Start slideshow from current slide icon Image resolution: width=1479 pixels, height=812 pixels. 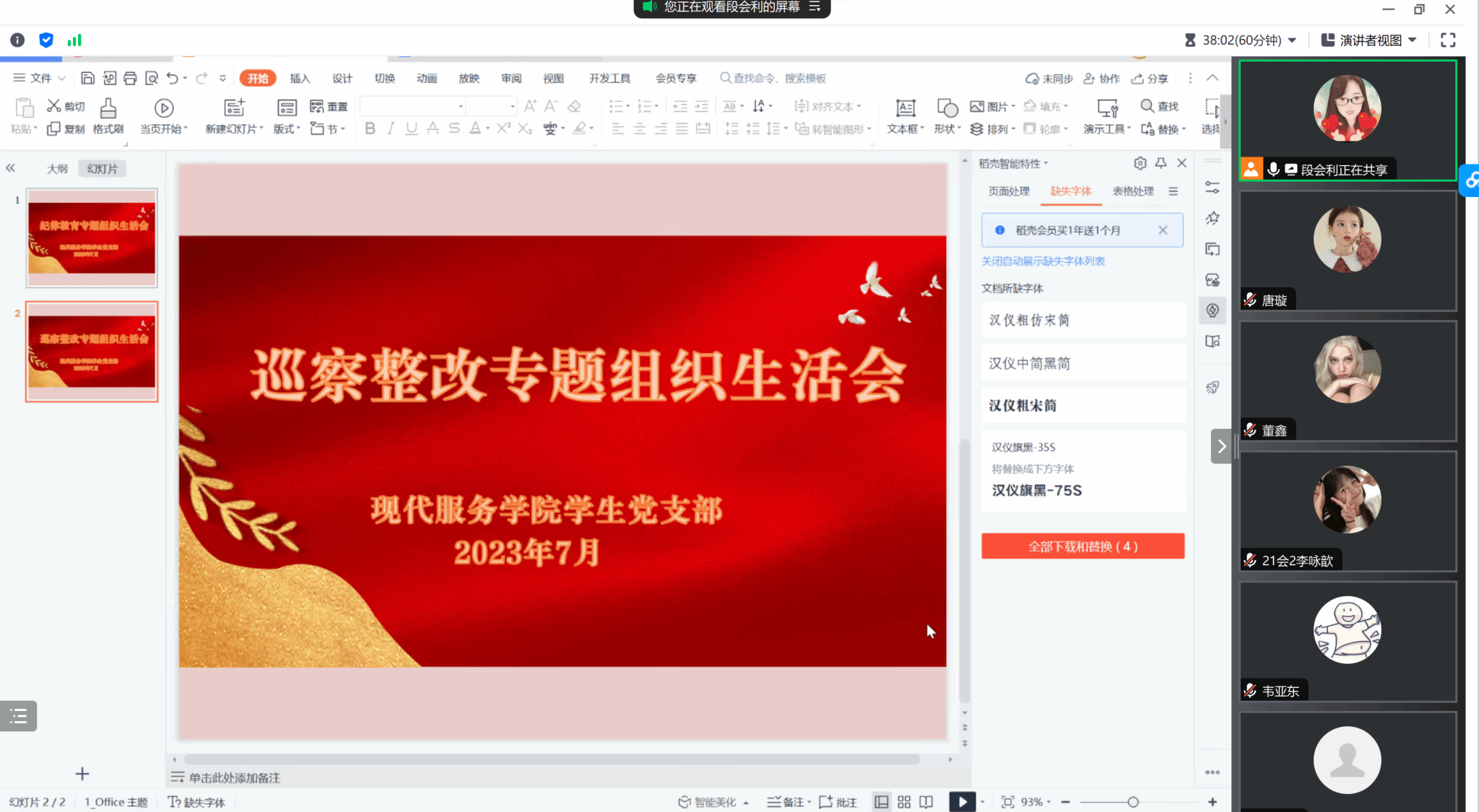coord(164,108)
